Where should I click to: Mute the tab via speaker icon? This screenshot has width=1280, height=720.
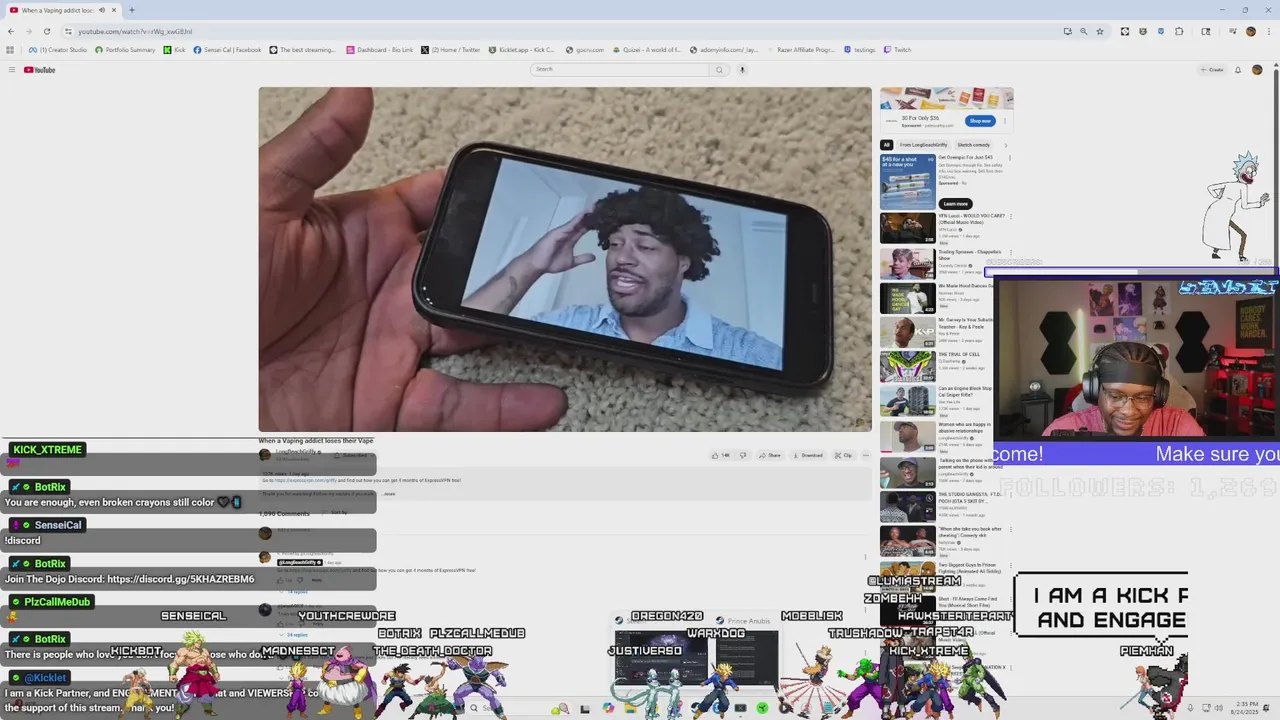pos(101,10)
